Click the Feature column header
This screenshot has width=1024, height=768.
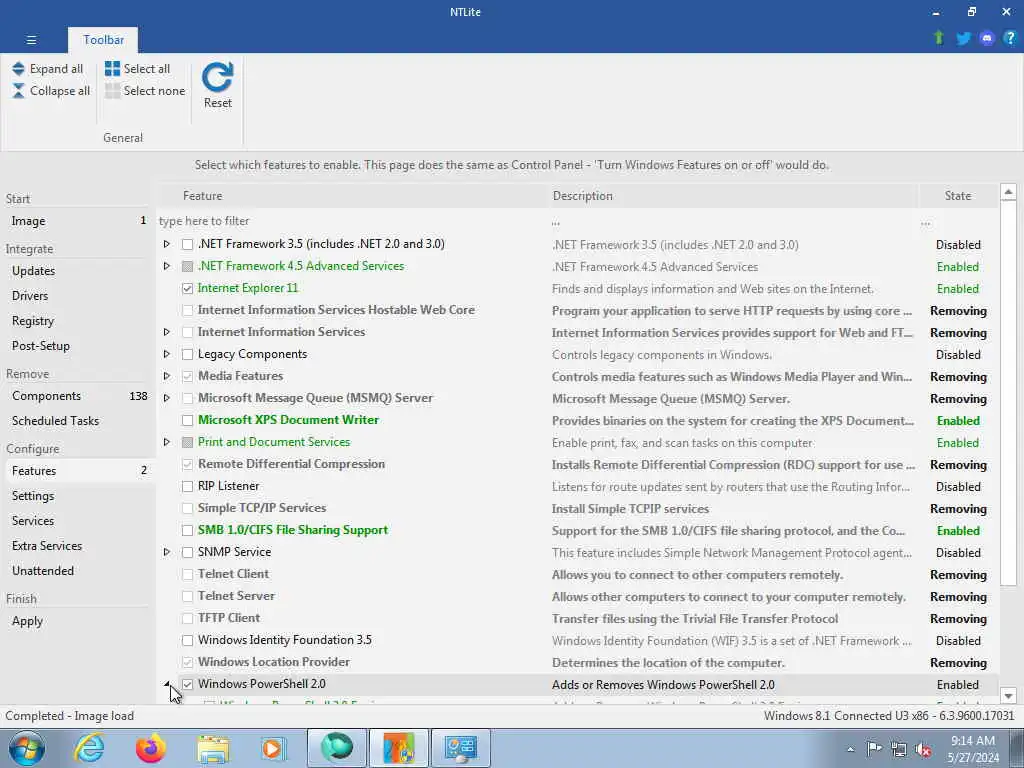point(353,196)
